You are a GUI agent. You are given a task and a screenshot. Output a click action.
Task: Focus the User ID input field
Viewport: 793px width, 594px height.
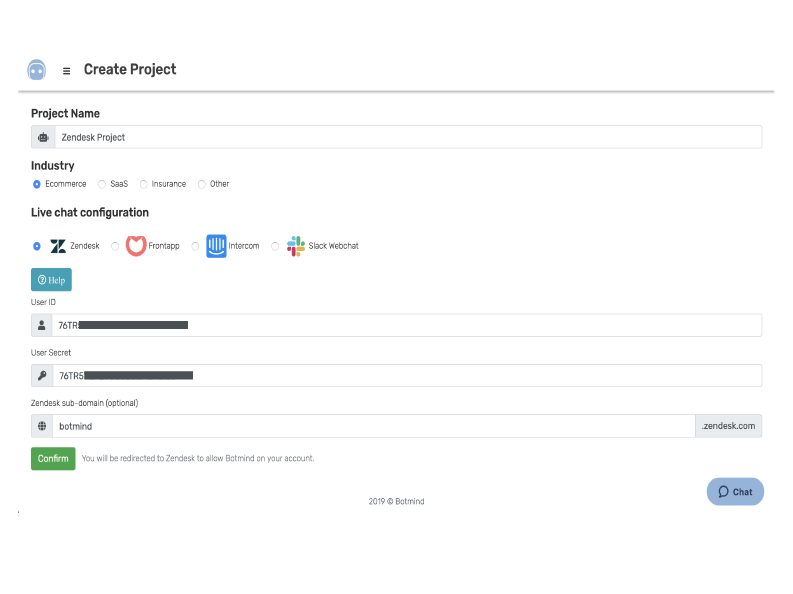tap(407, 325)
